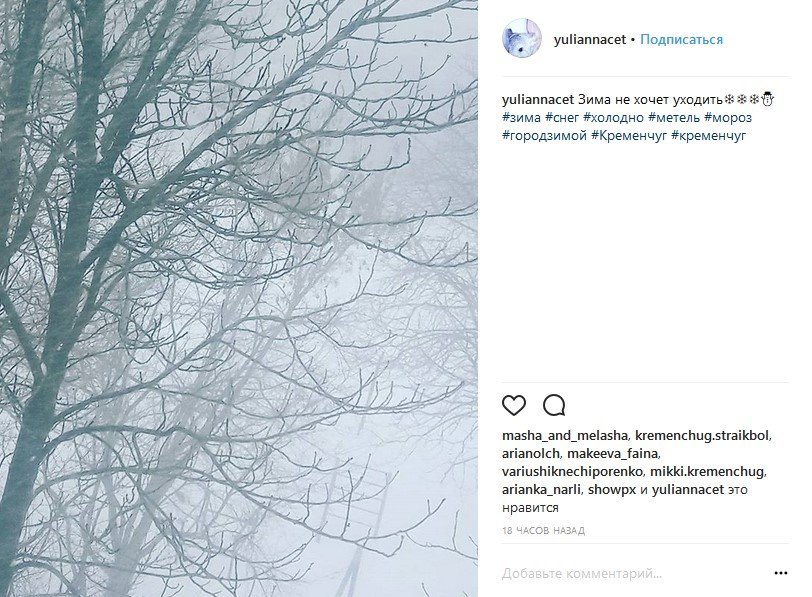Viewport: 812px width, 597px height.
Task: Open yuliannacet profile avatar
Action: (522, 38)
